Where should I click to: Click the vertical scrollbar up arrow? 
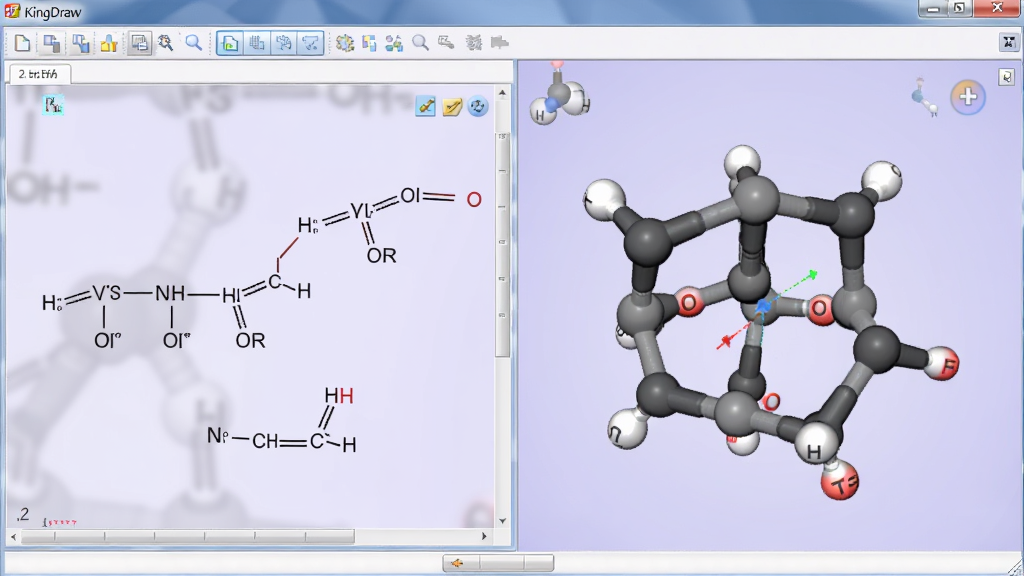[x=502, y=93]
